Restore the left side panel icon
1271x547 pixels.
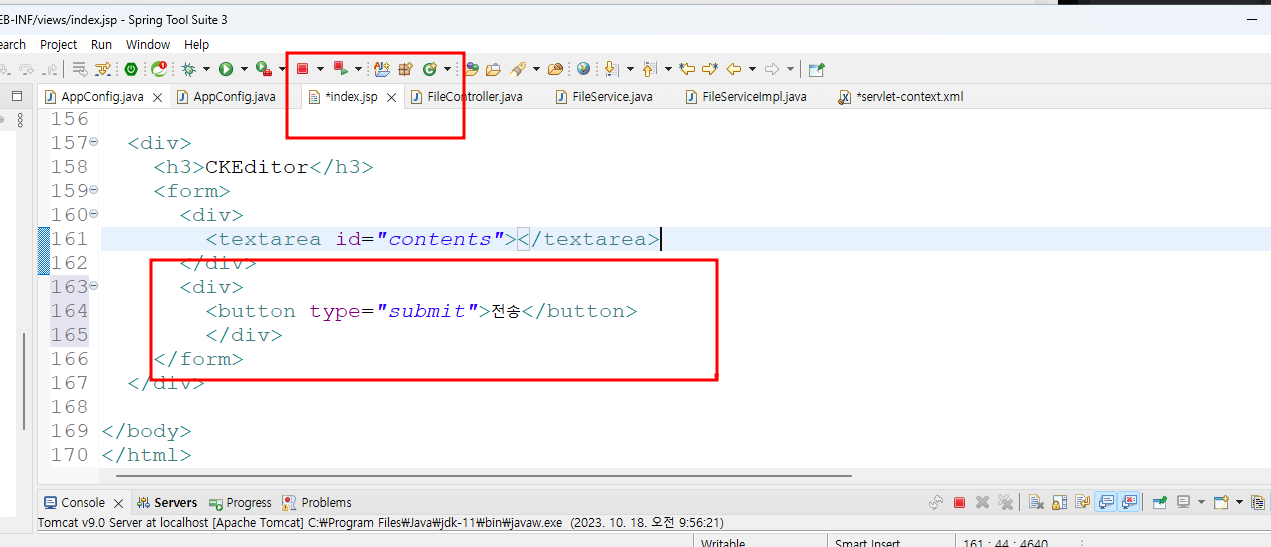[x=17, y=96]
